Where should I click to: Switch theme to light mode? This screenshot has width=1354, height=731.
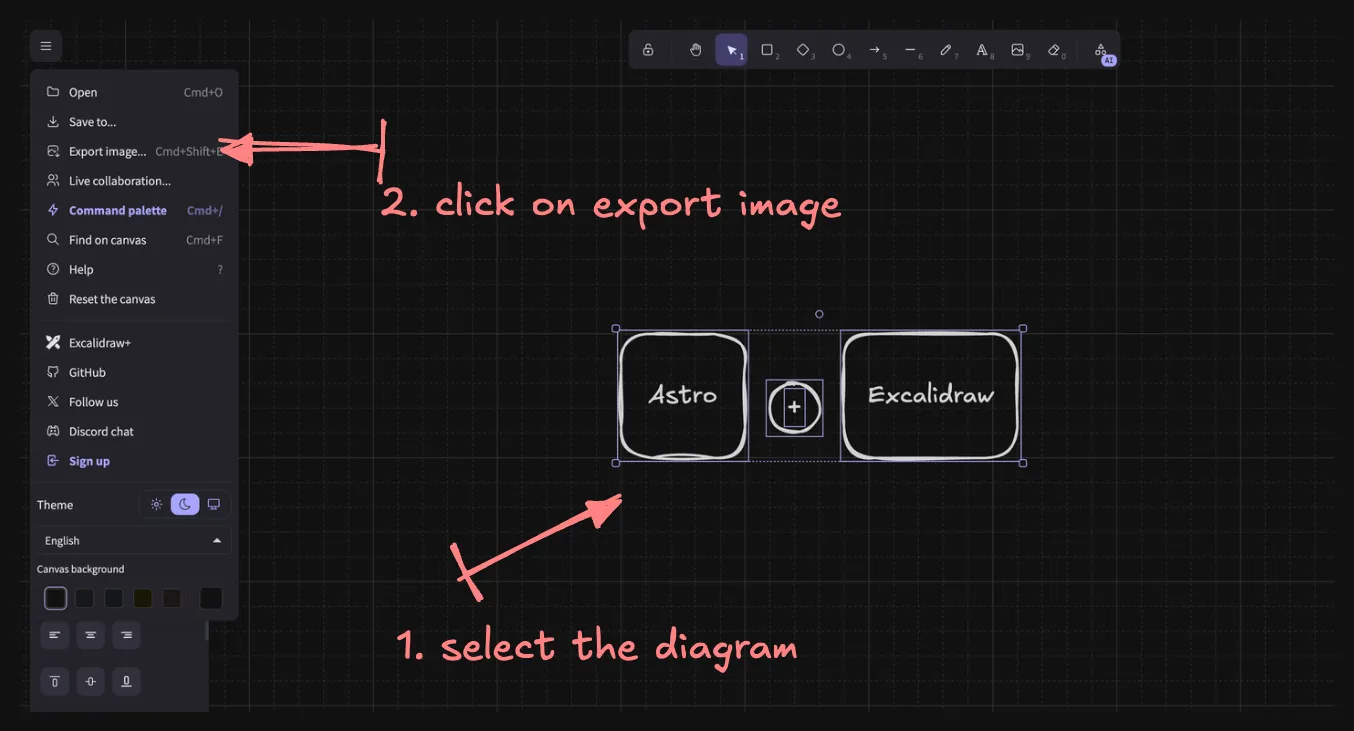pyautogui.click(x=156, y=504)
